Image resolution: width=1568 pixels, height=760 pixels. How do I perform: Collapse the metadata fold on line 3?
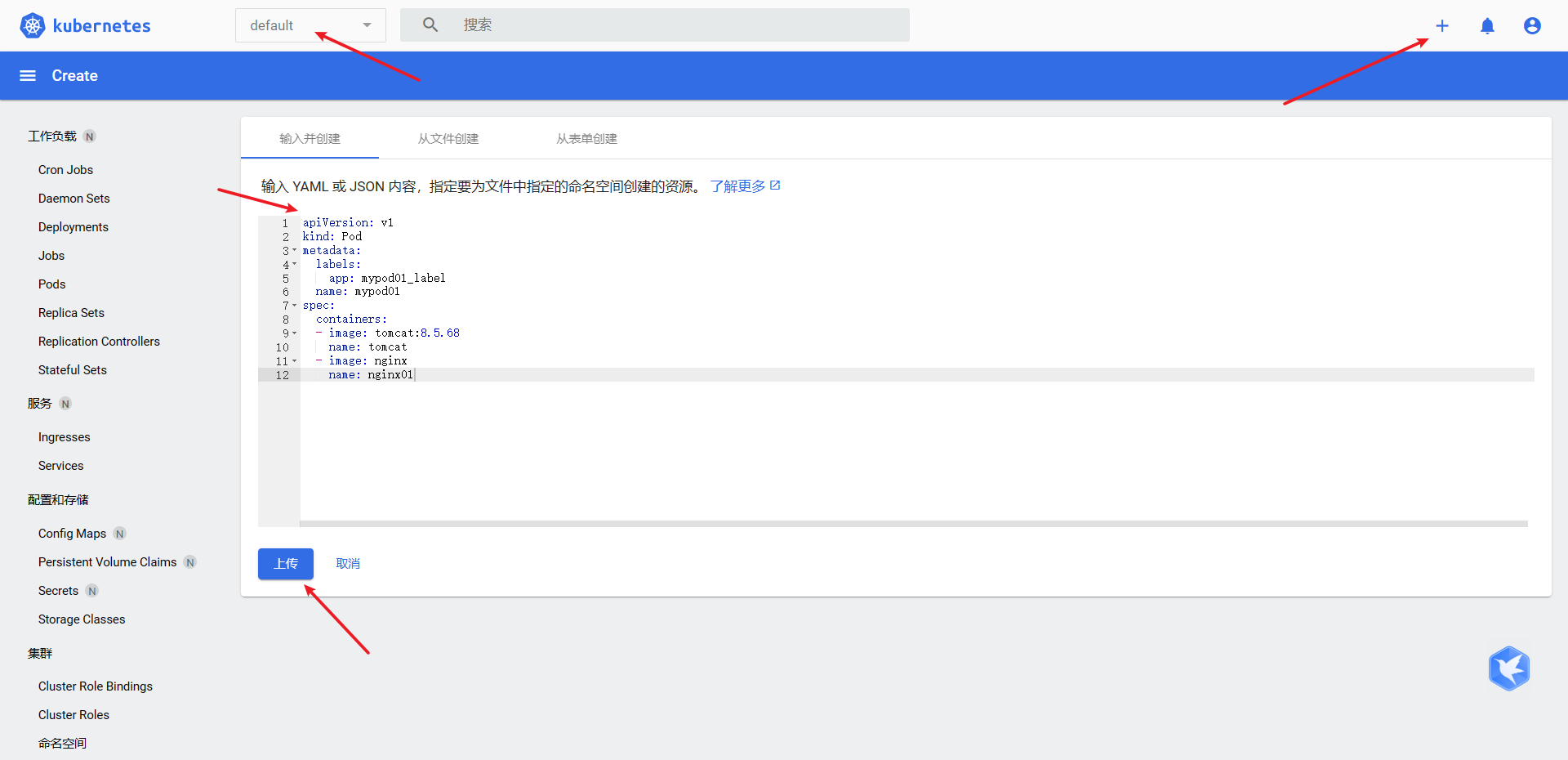tap(295, 250)
